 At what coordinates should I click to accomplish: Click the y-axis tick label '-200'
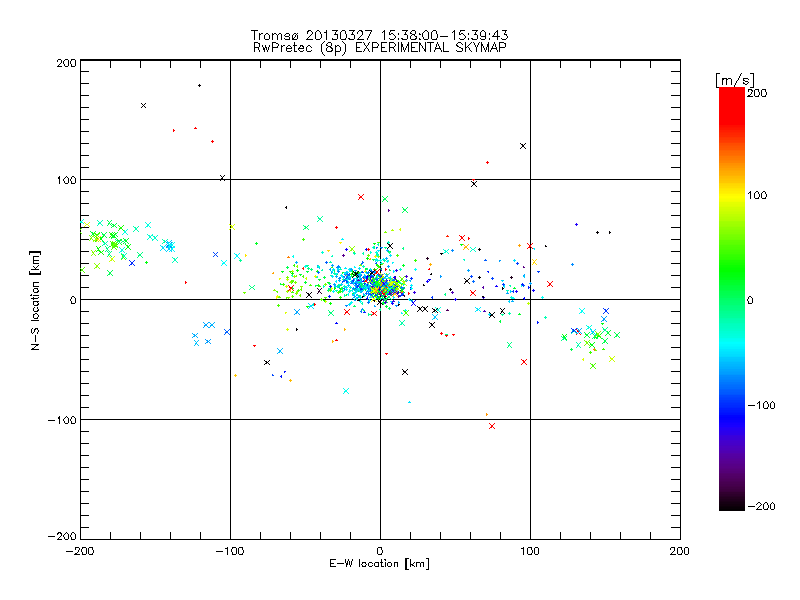click(62, 536)
